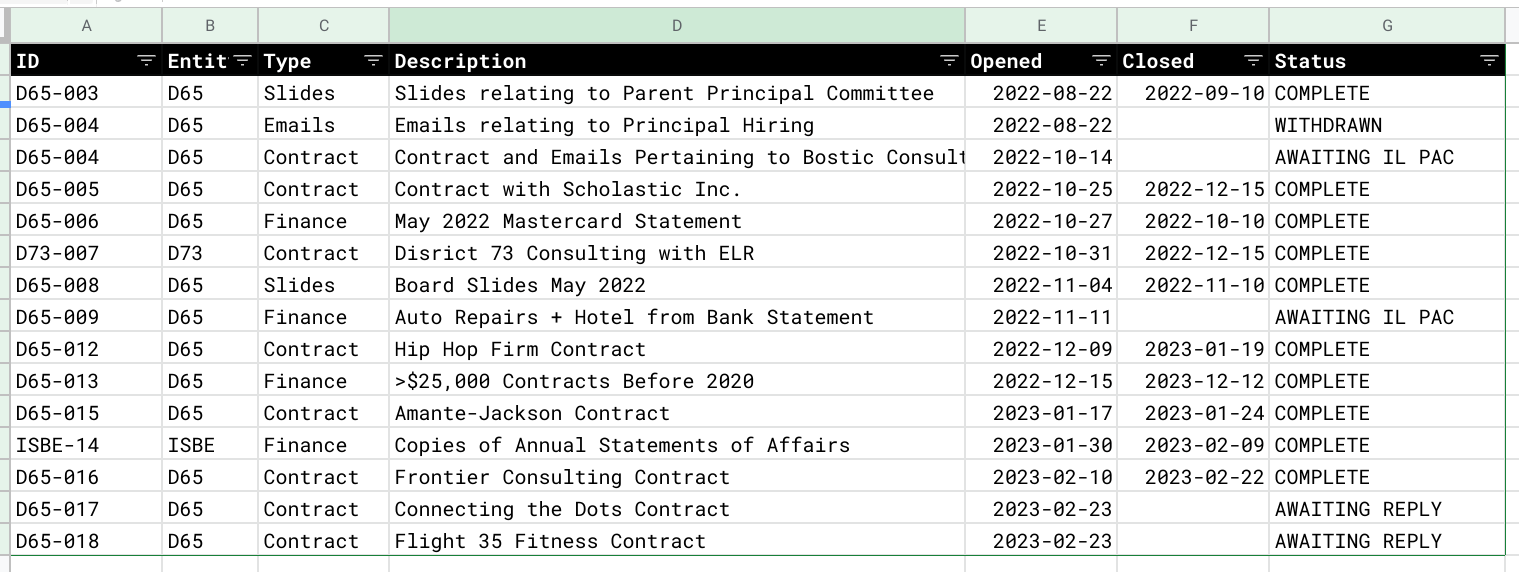Open the Opened column filter icon

tap(1101, 61)
